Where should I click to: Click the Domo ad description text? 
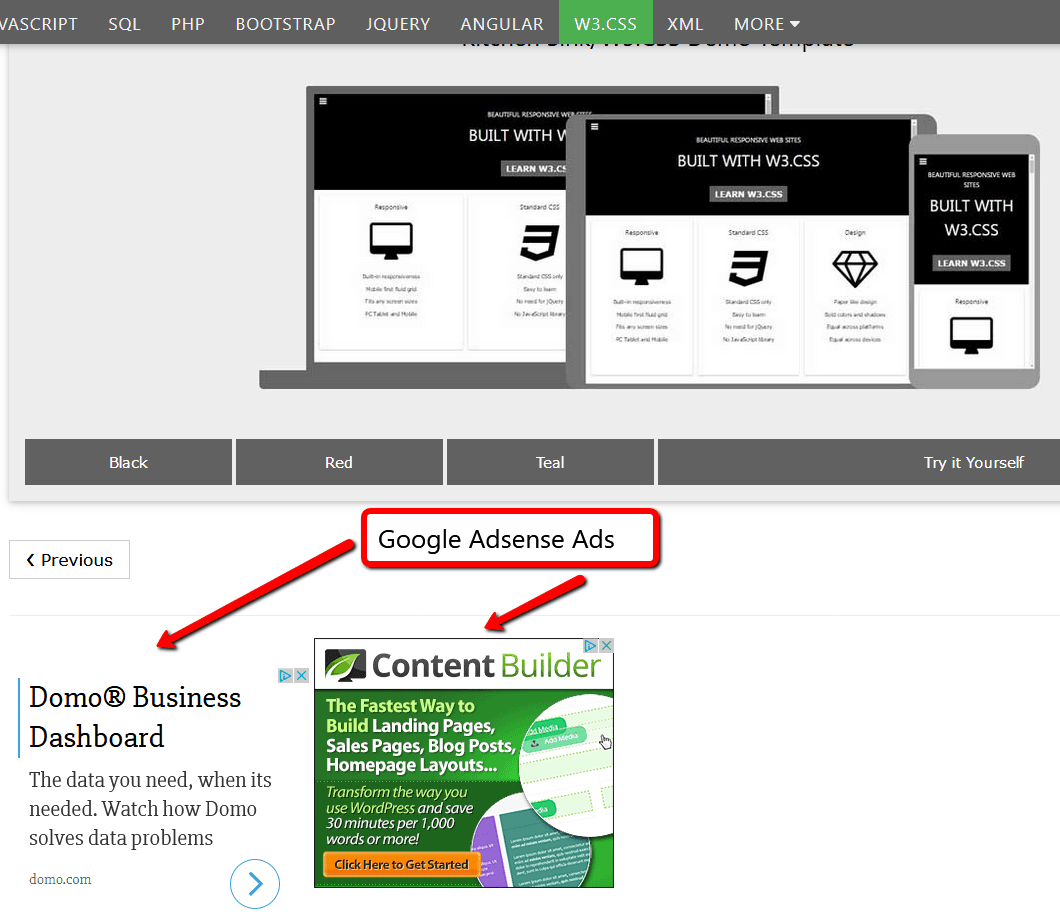[x=150, y=808]
